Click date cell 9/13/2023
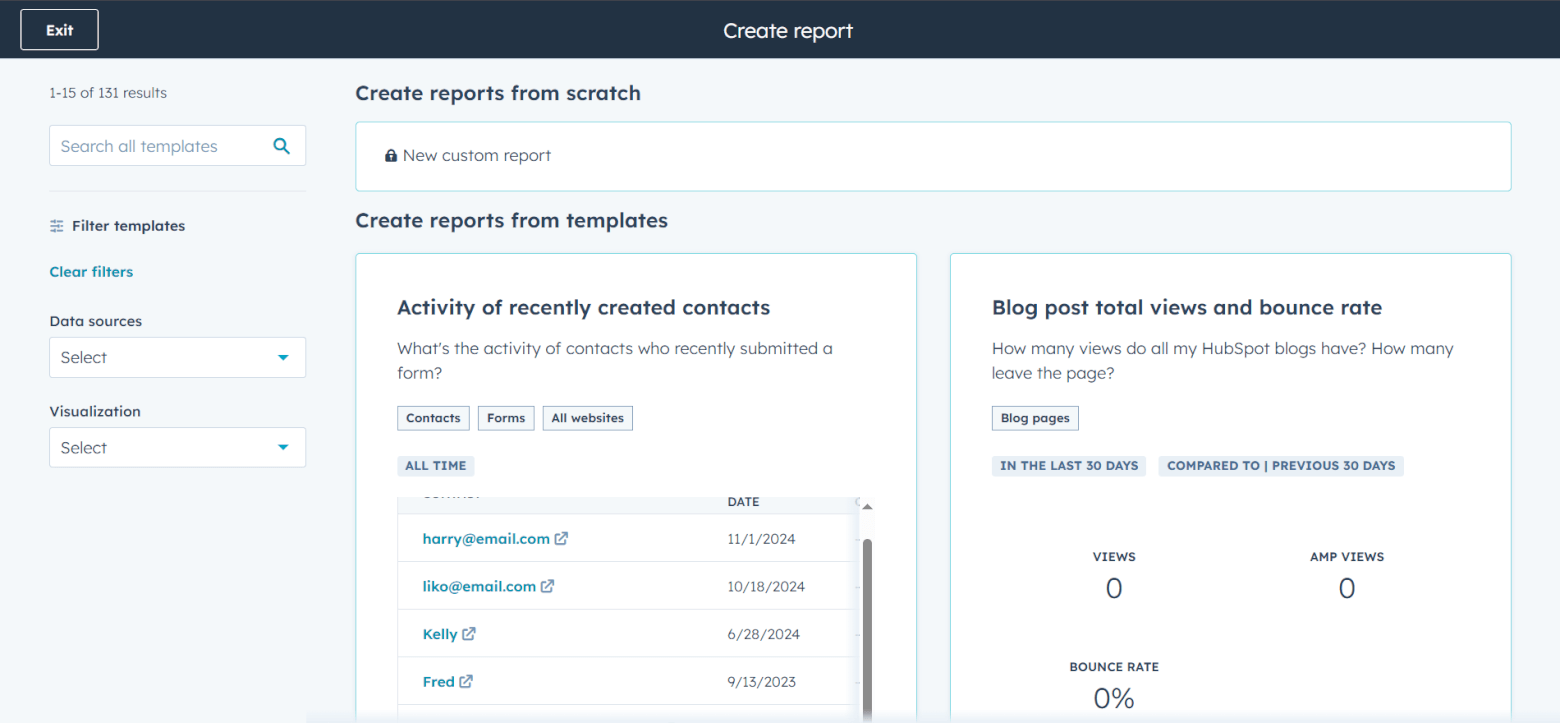 click(x=761, y=682)
